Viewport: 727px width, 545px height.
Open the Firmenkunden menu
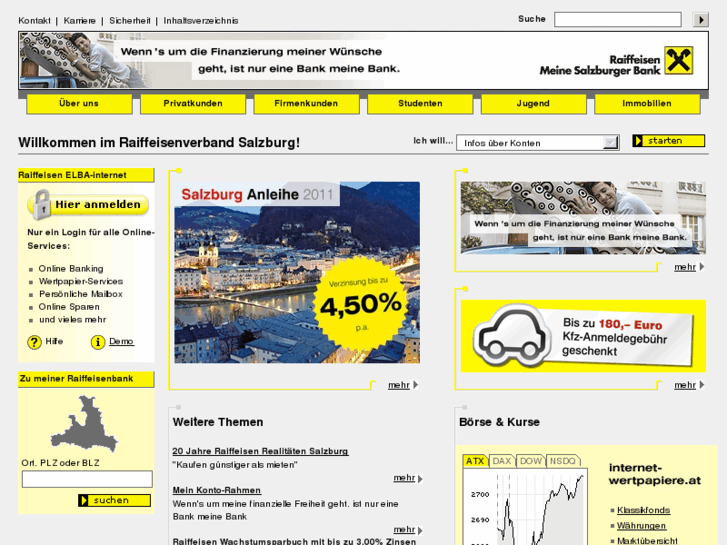coord(306,104)
